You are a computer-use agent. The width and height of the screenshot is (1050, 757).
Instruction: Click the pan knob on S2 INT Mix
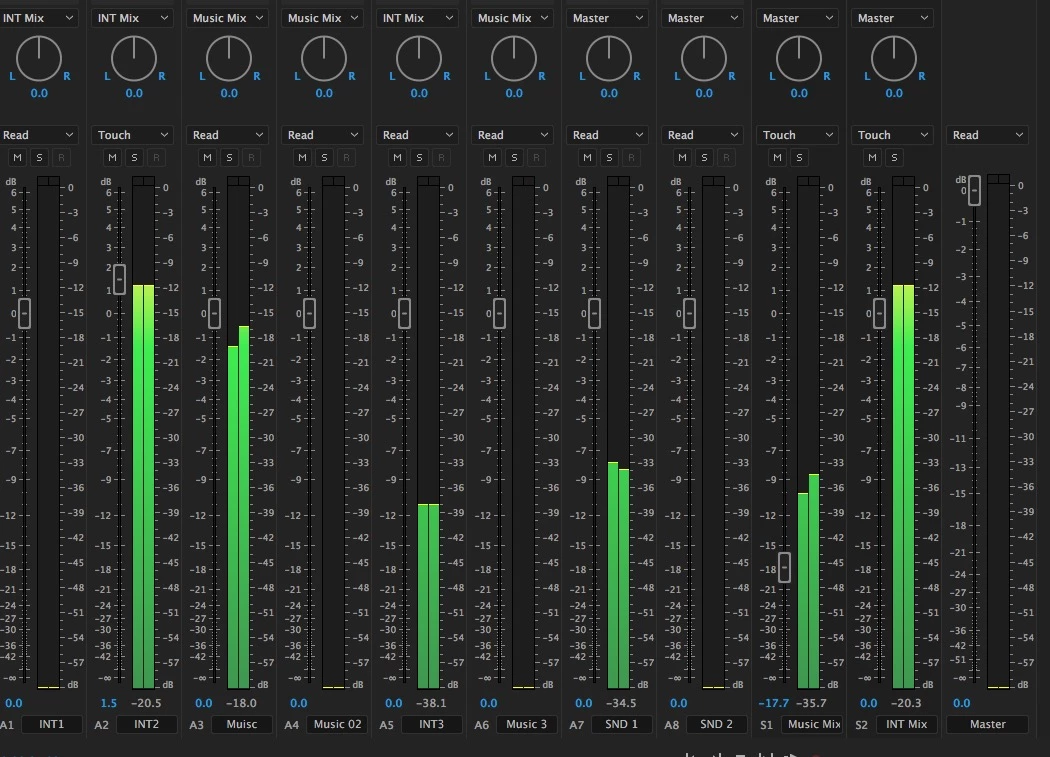894,58
